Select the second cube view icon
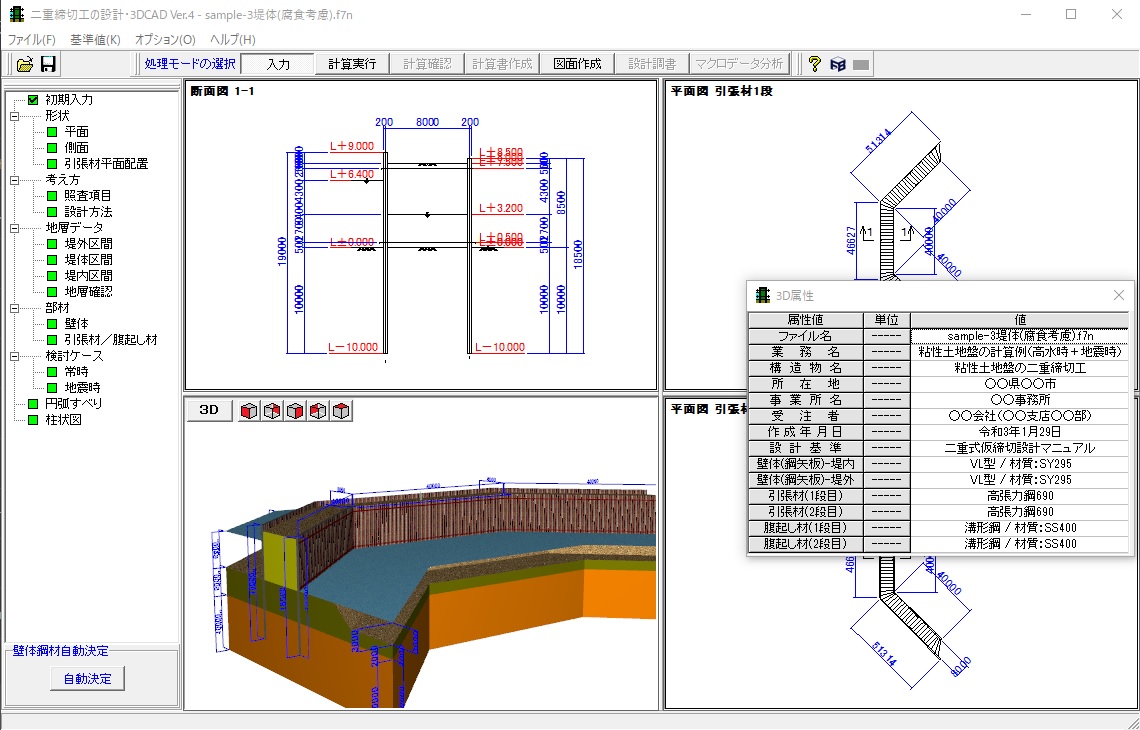1140x730 pixels. (x=273, y=411)
